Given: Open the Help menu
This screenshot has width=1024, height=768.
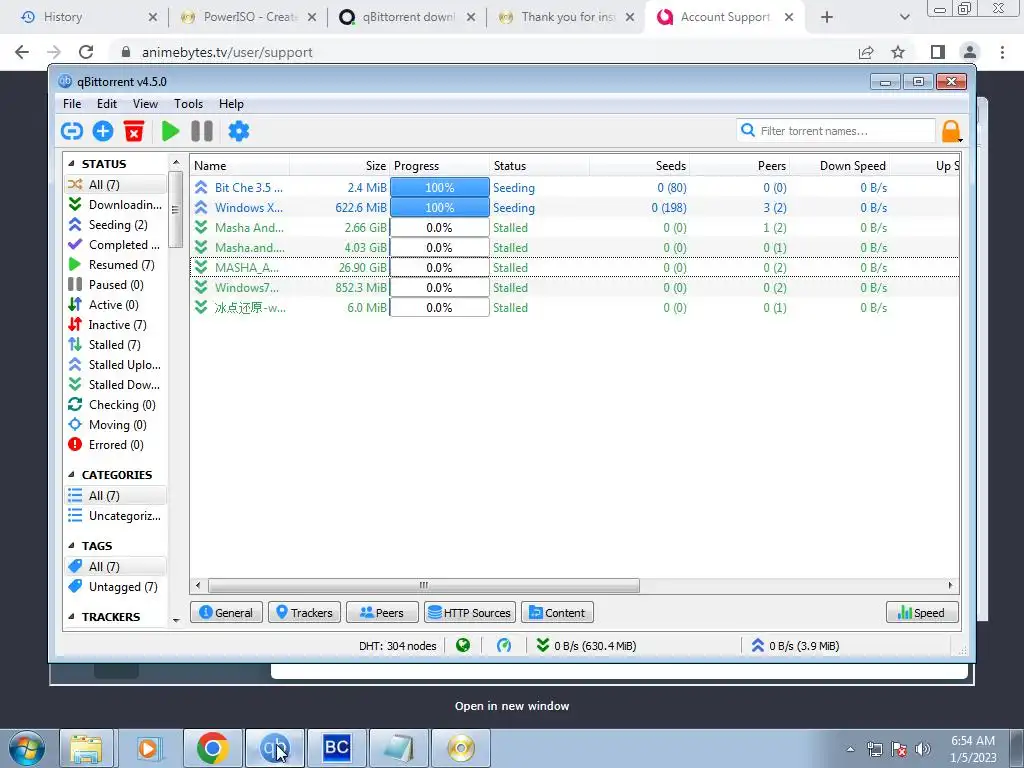Looking at the screenshot, I should coord(231,104).
